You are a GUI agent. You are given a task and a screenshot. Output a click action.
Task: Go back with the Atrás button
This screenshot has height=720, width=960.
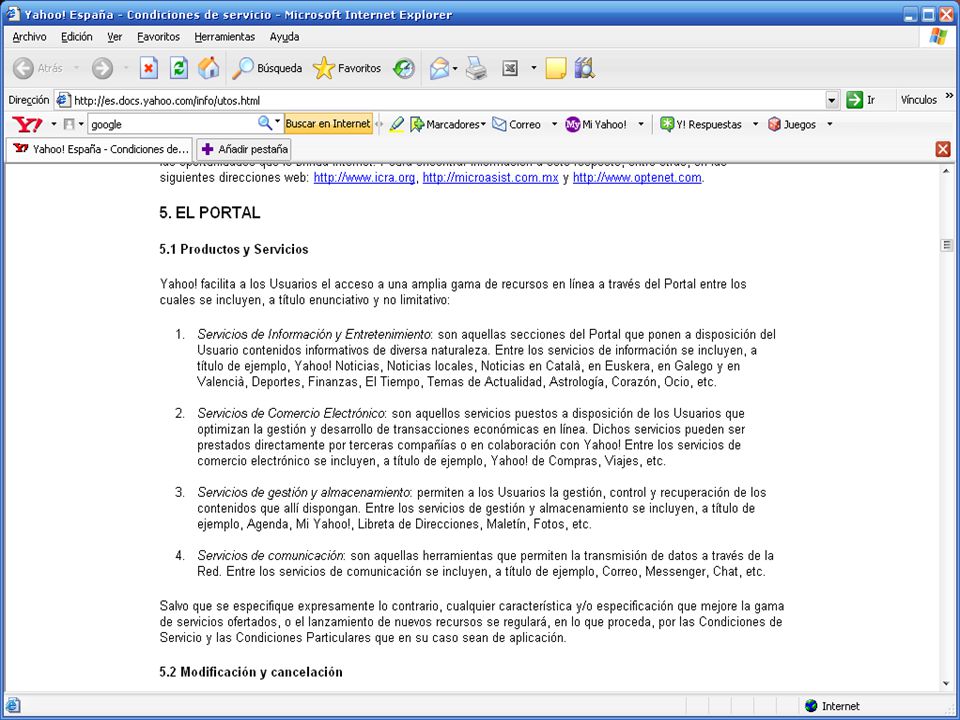(38, 68)
